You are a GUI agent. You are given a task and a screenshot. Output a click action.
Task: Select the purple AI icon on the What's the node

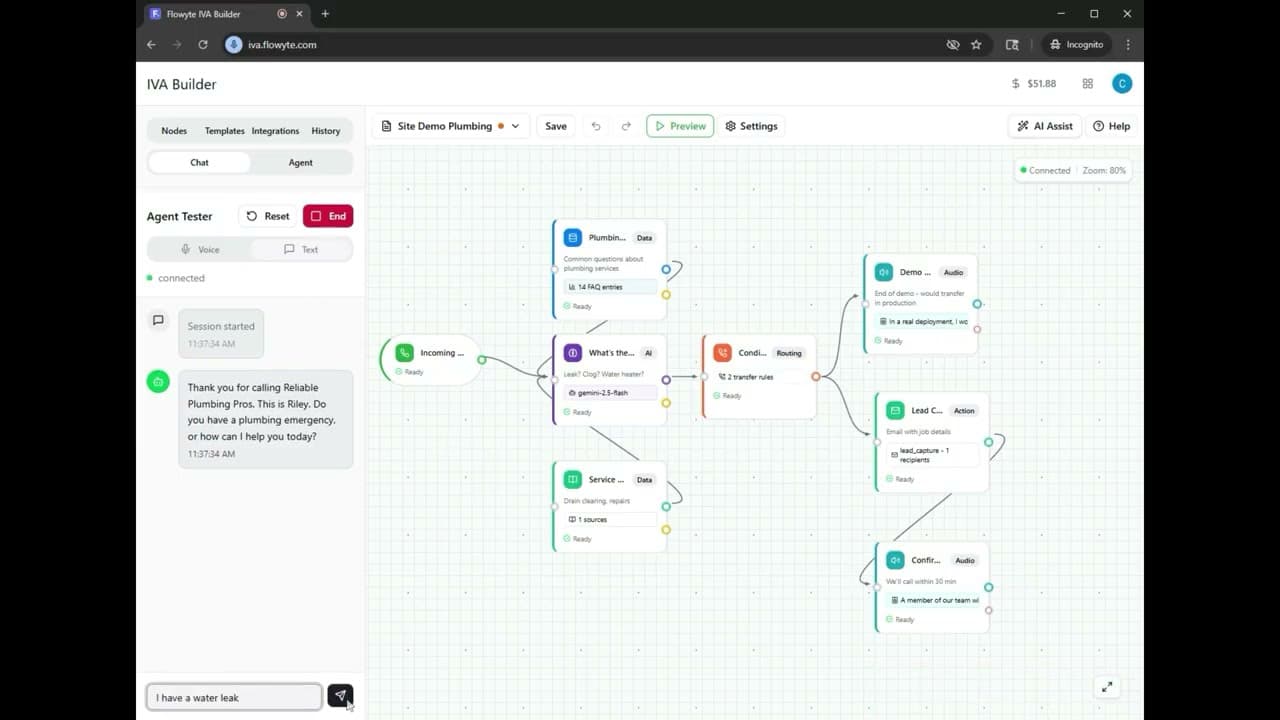[572, 352]
